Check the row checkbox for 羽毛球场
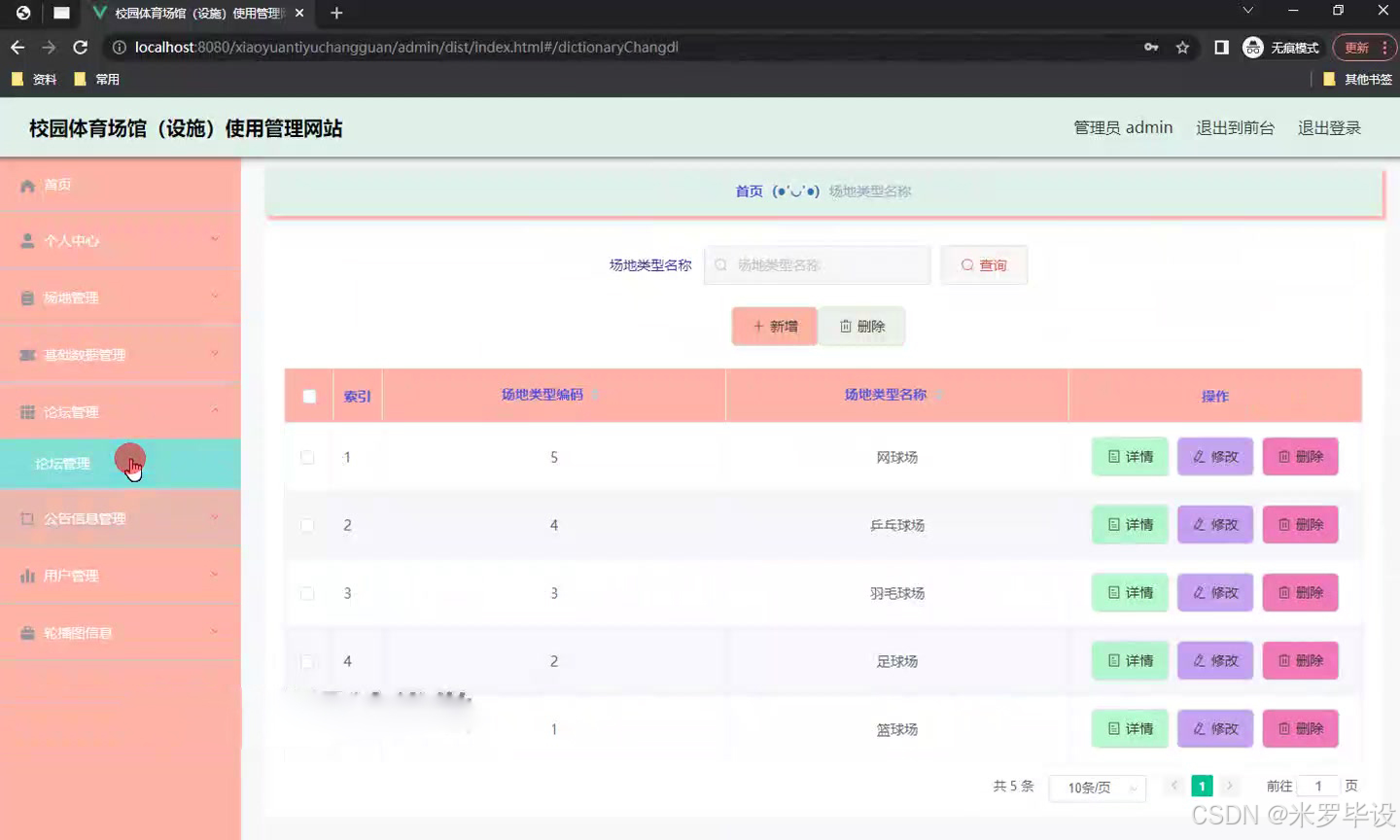 click(x=307, y=593)
